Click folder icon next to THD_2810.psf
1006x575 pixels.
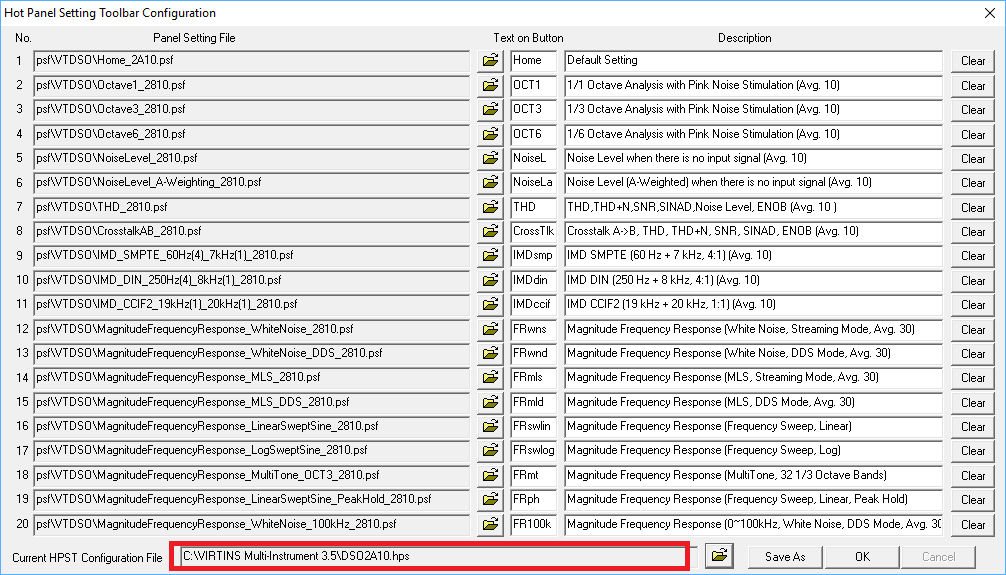coord(490,207)
